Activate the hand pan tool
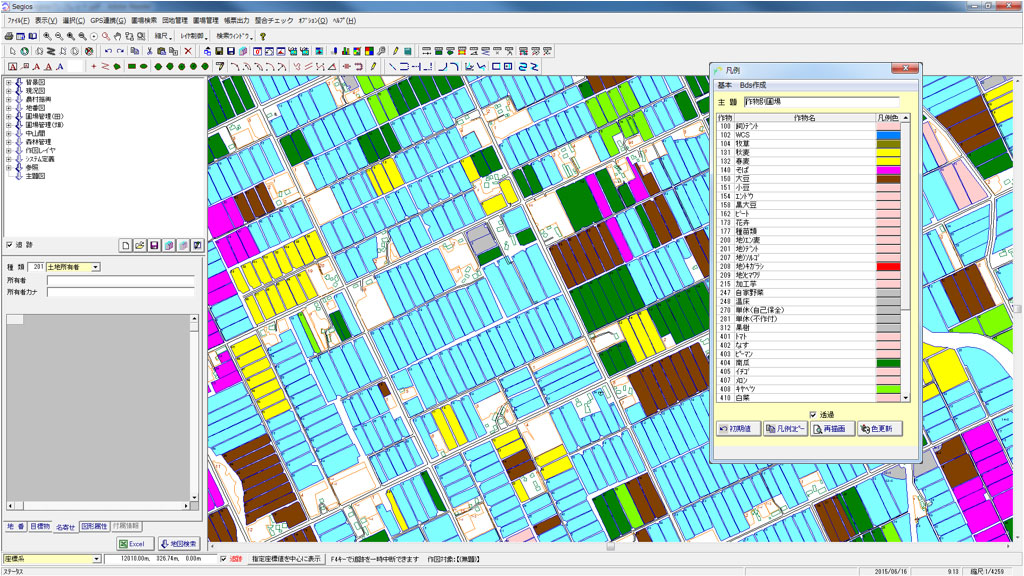Screen dimensions: 1024x576 click(x=118, y=37)
